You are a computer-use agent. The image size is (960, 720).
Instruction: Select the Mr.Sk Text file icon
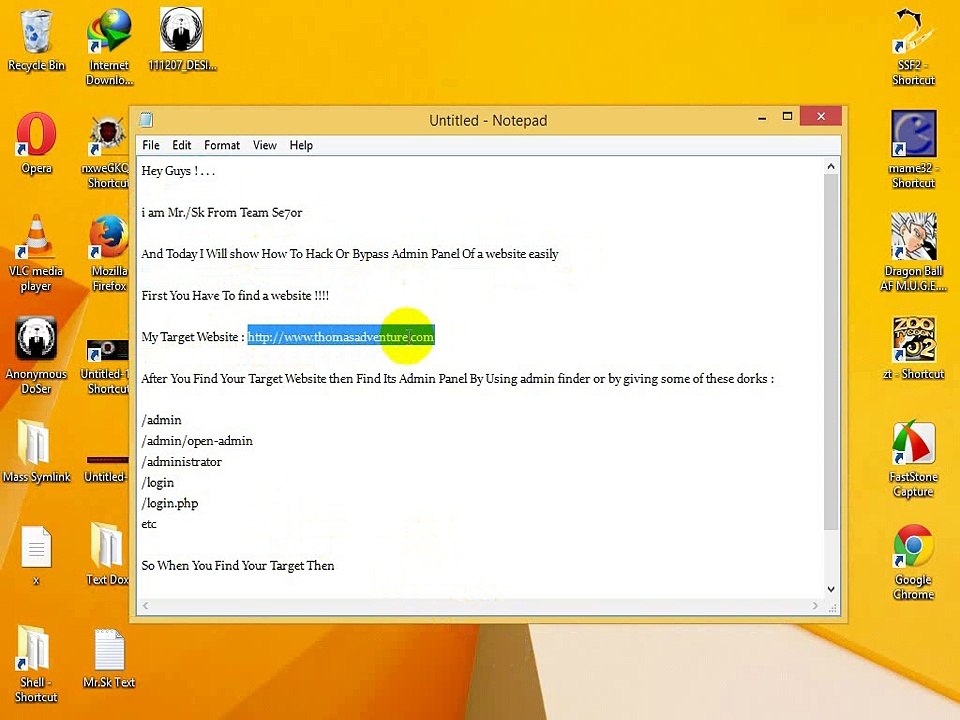[109, 658]
